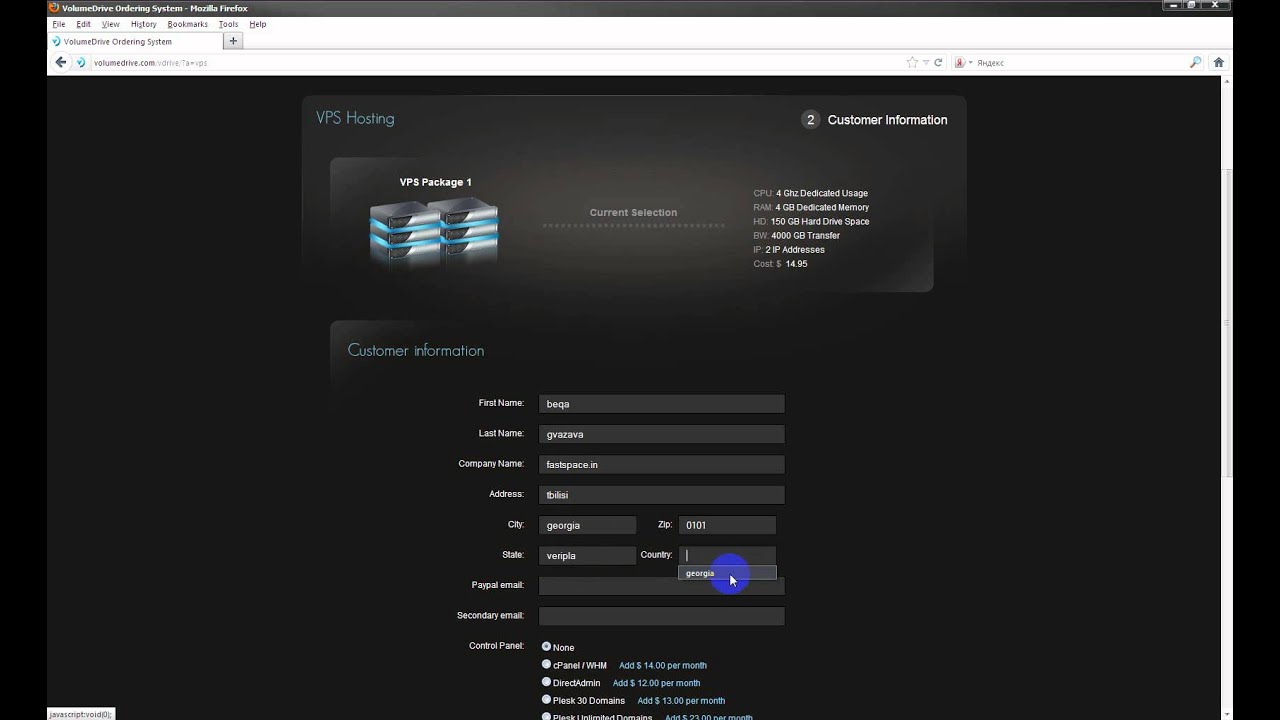Choose the georgia autocomplete suggestion
The height and width of the screenshot is (720, 1280).
pyautogui.click(x=727, y=573)
